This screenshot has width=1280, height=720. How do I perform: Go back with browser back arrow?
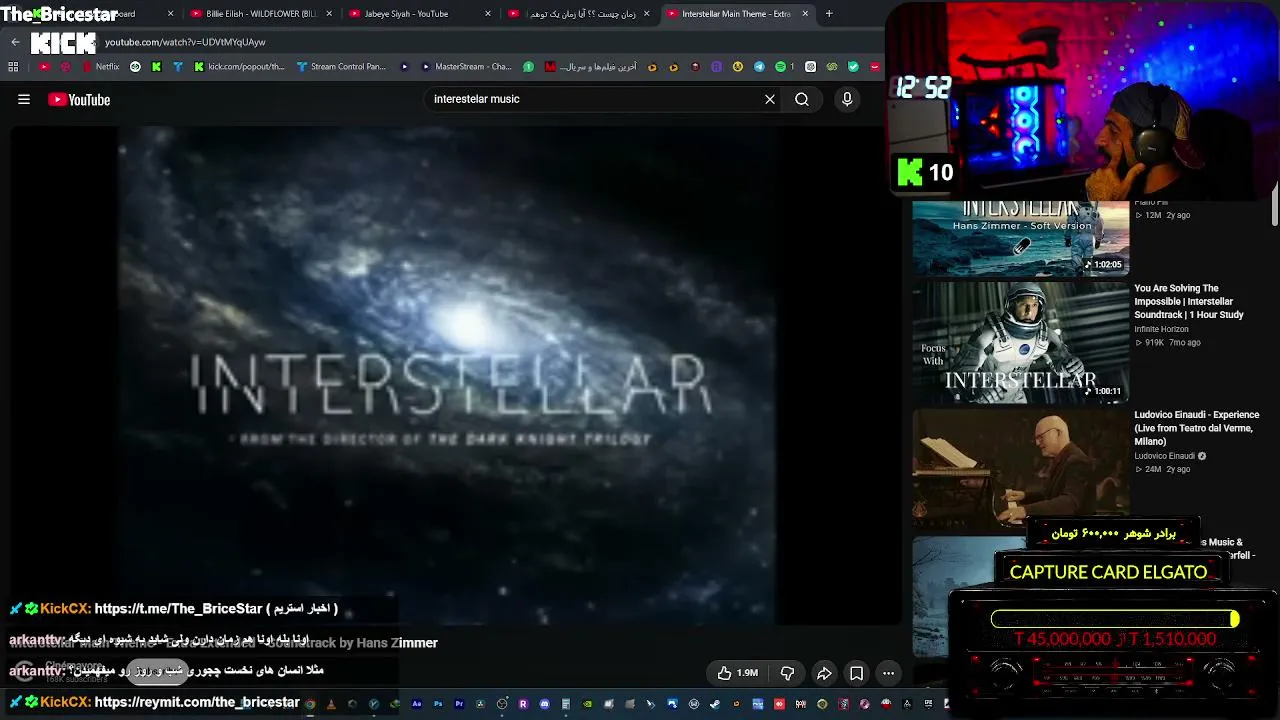click(x=15, y=42)
